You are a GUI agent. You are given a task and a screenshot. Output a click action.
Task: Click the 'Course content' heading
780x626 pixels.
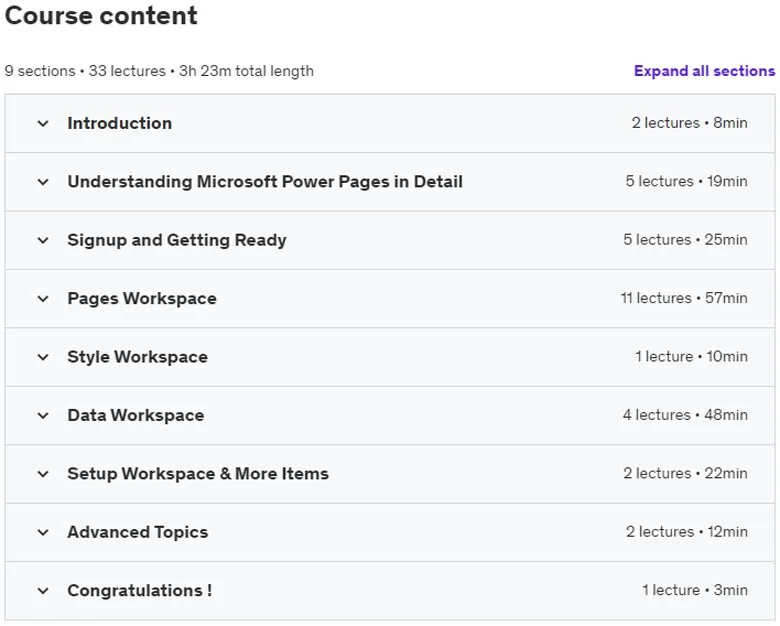(101, 15)
